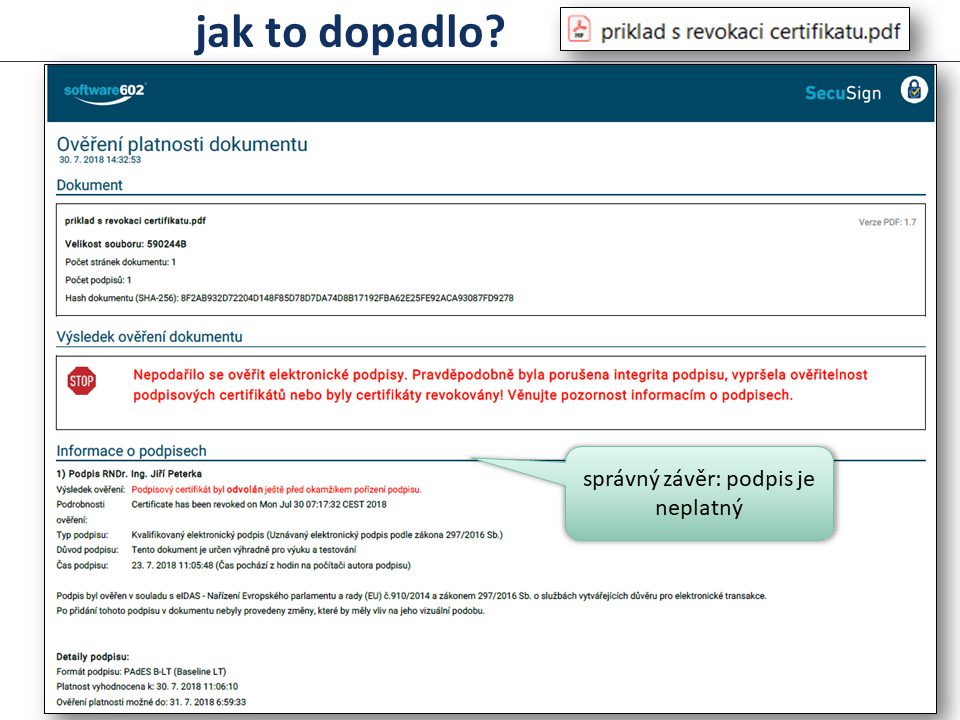Click 'Formát podpisu: PAdES B-LT (Baseline LT)'
The height and width of the screenshot is (720, 960).
141,672
